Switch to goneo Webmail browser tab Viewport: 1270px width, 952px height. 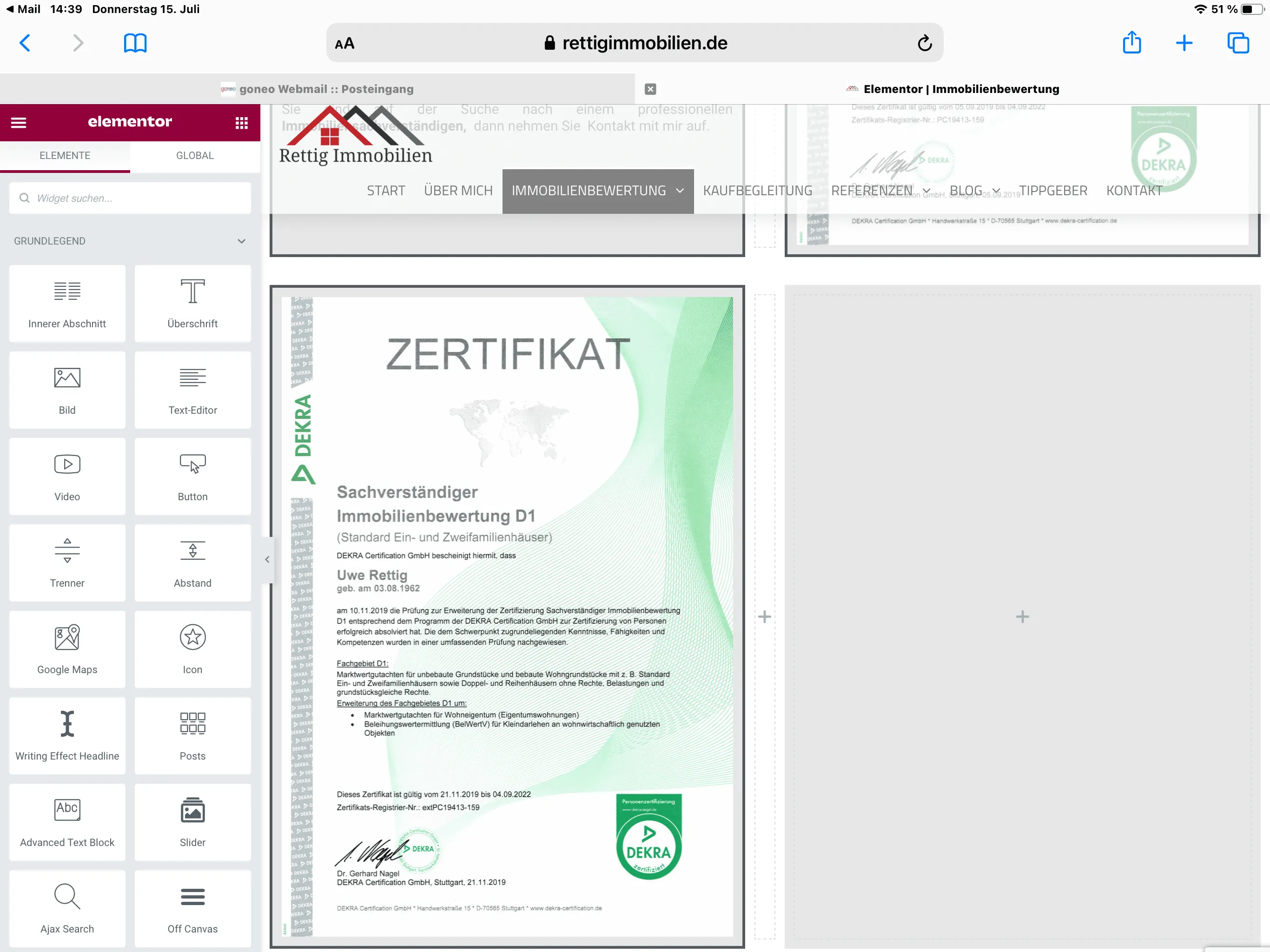point(317,89)
